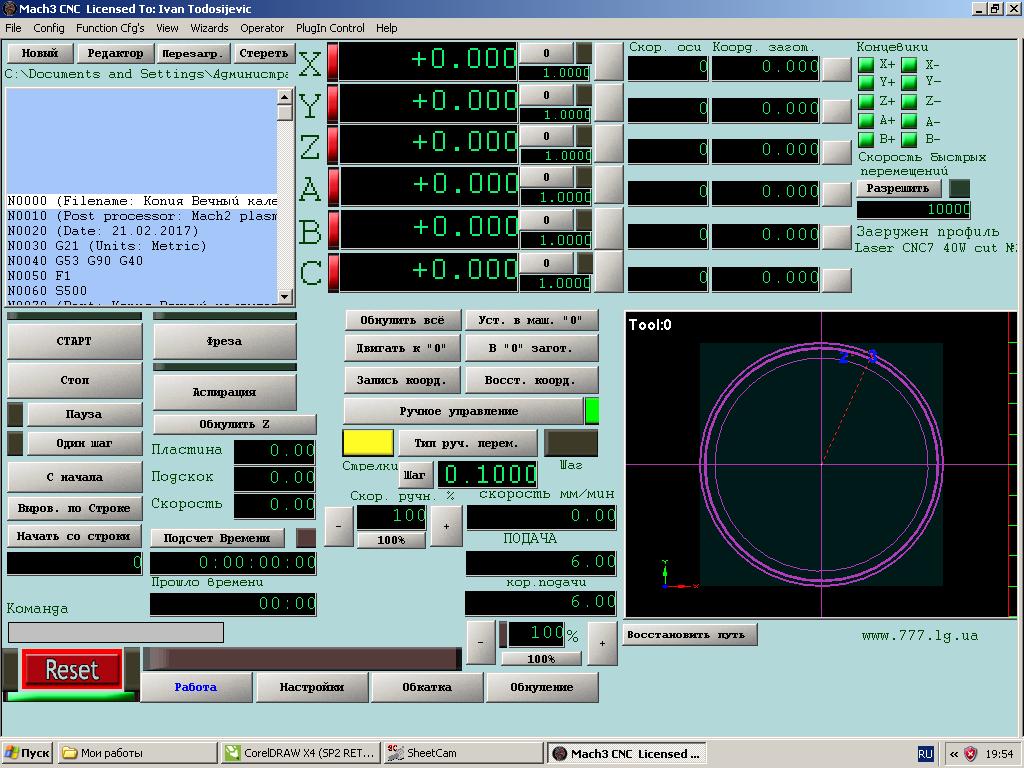This screenshot has width=1024, height=768.
Task: Click the RU language indicator in tray
Action: click(x=925, y=753)
